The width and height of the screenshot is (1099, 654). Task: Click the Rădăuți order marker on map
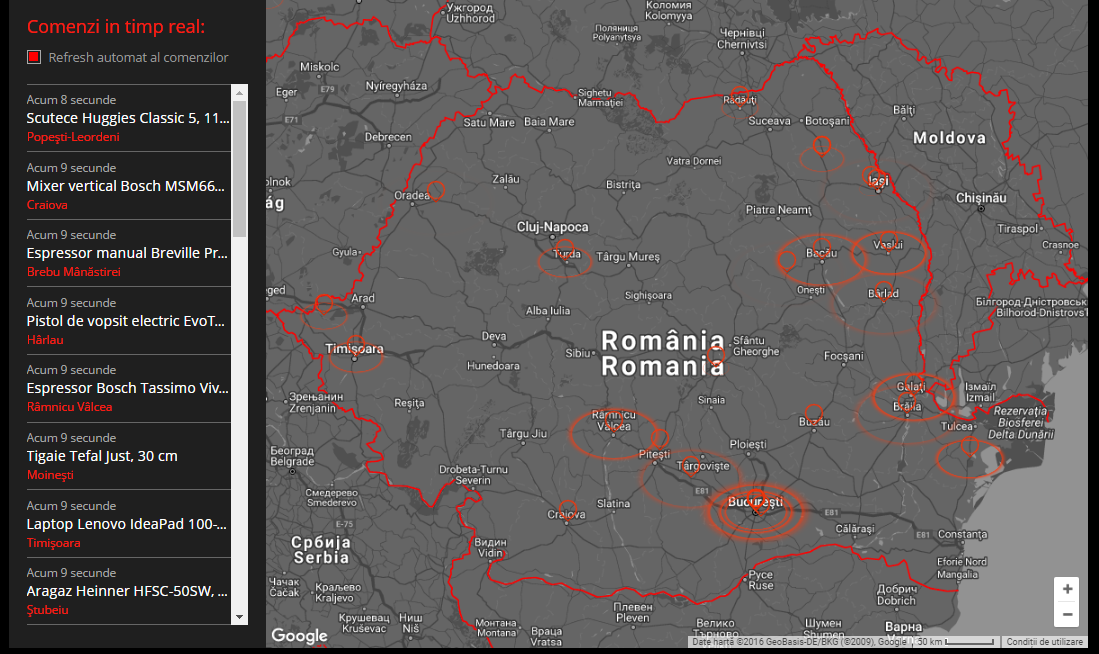pyautogui.click(x=740, y=95)
